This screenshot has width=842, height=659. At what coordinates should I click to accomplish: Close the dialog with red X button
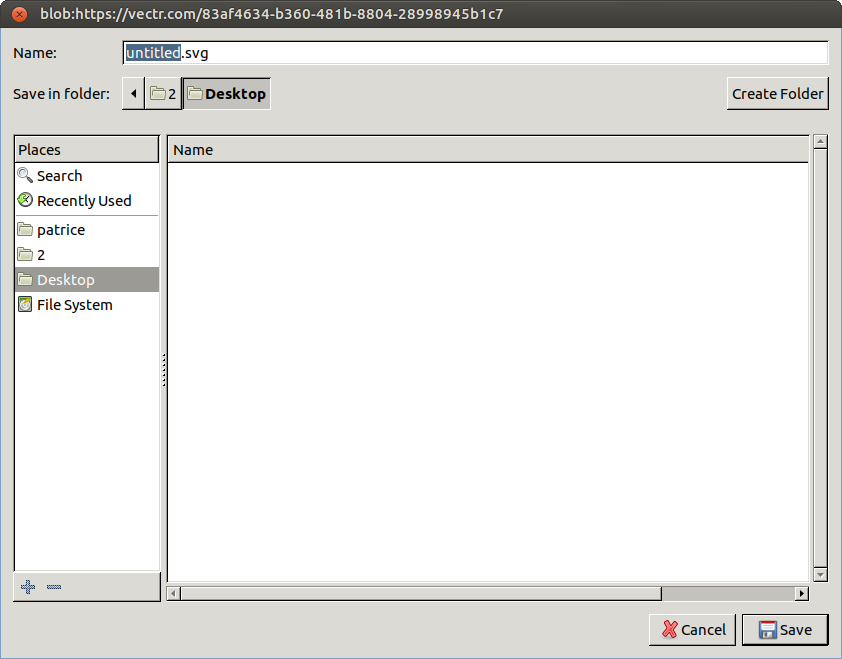pos(19,14)
